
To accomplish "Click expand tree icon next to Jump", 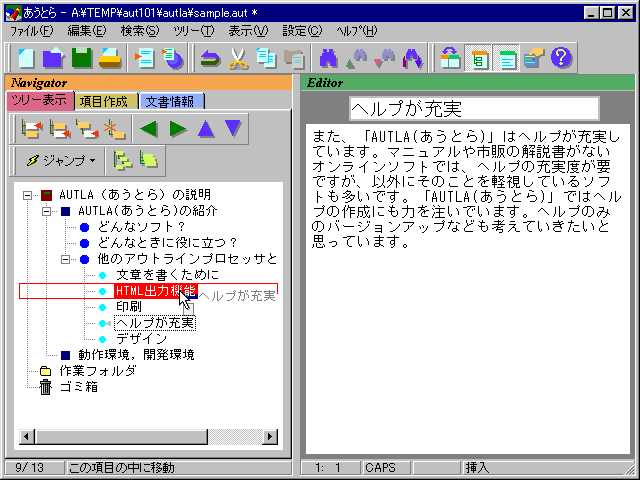I will point(122,160).
